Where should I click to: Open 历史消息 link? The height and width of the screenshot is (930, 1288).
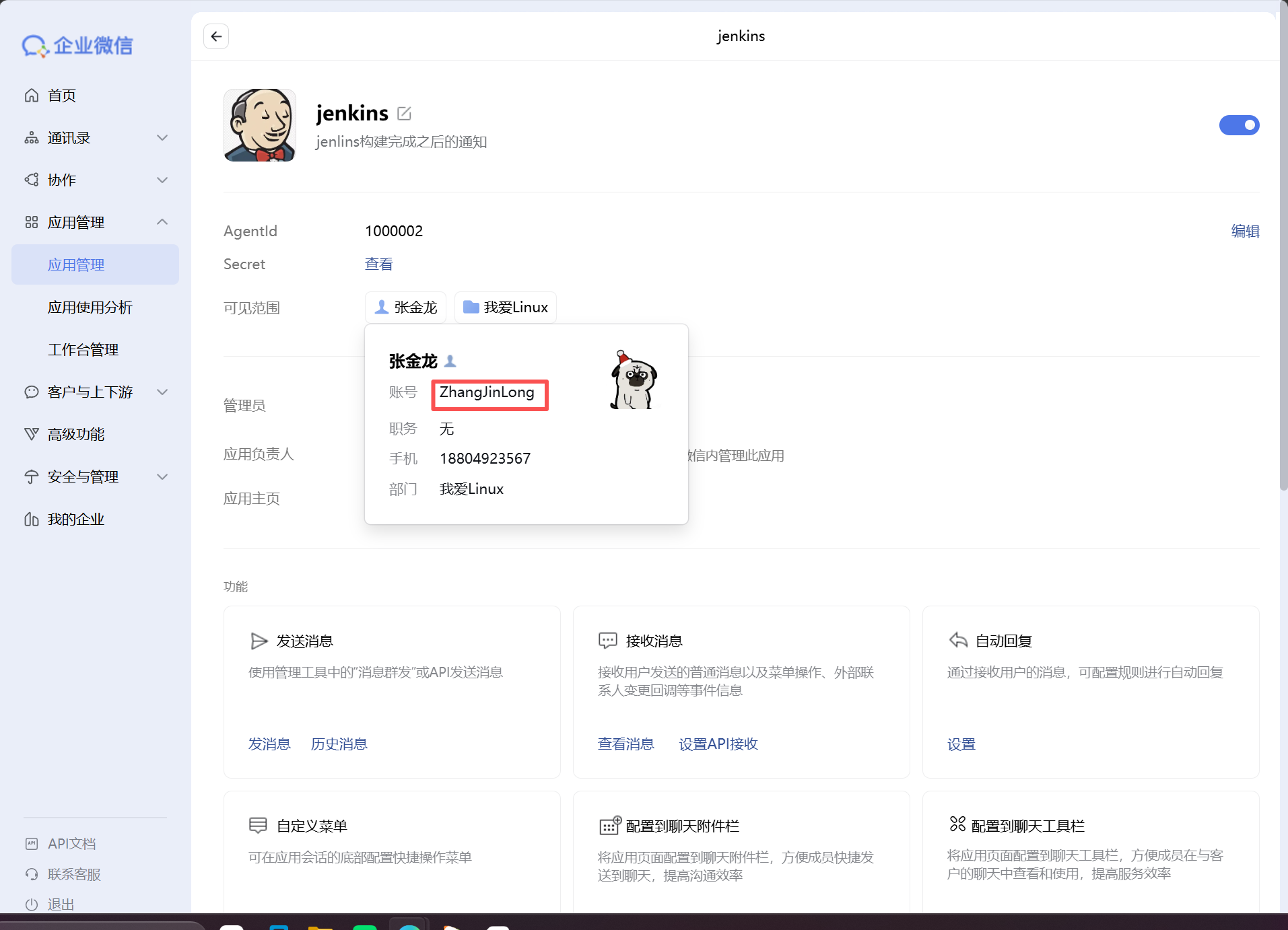339,744
